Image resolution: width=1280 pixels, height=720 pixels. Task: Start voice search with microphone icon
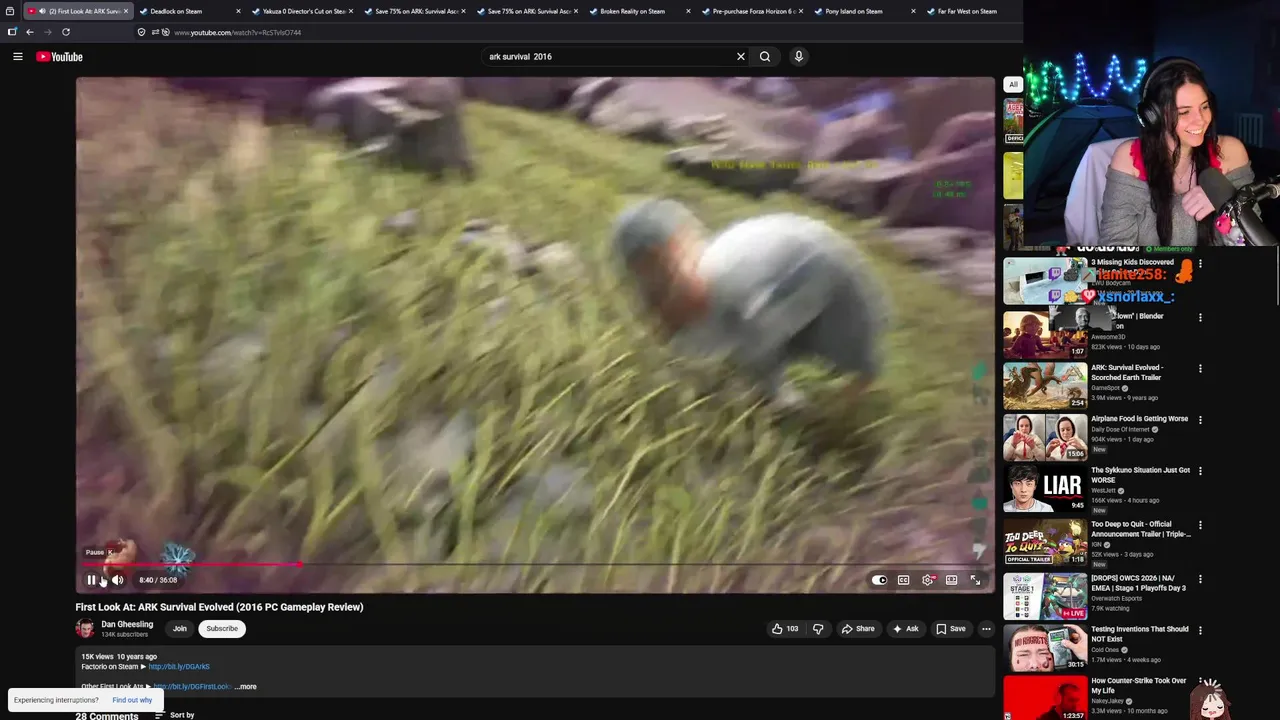[798, 57]
